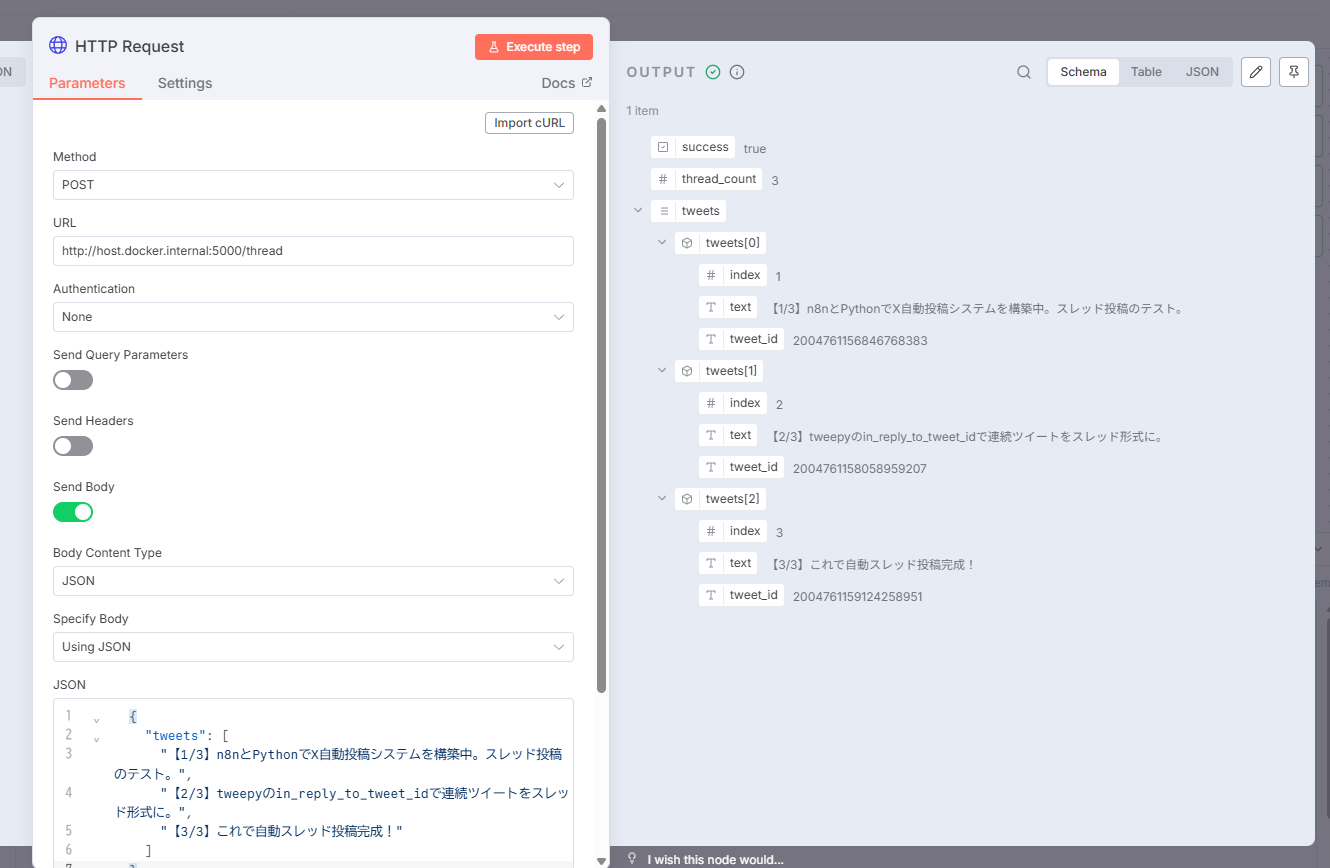Turn on the Send Headers toggle
Screen dimensions: 1330x868
(x=73, y=446)
